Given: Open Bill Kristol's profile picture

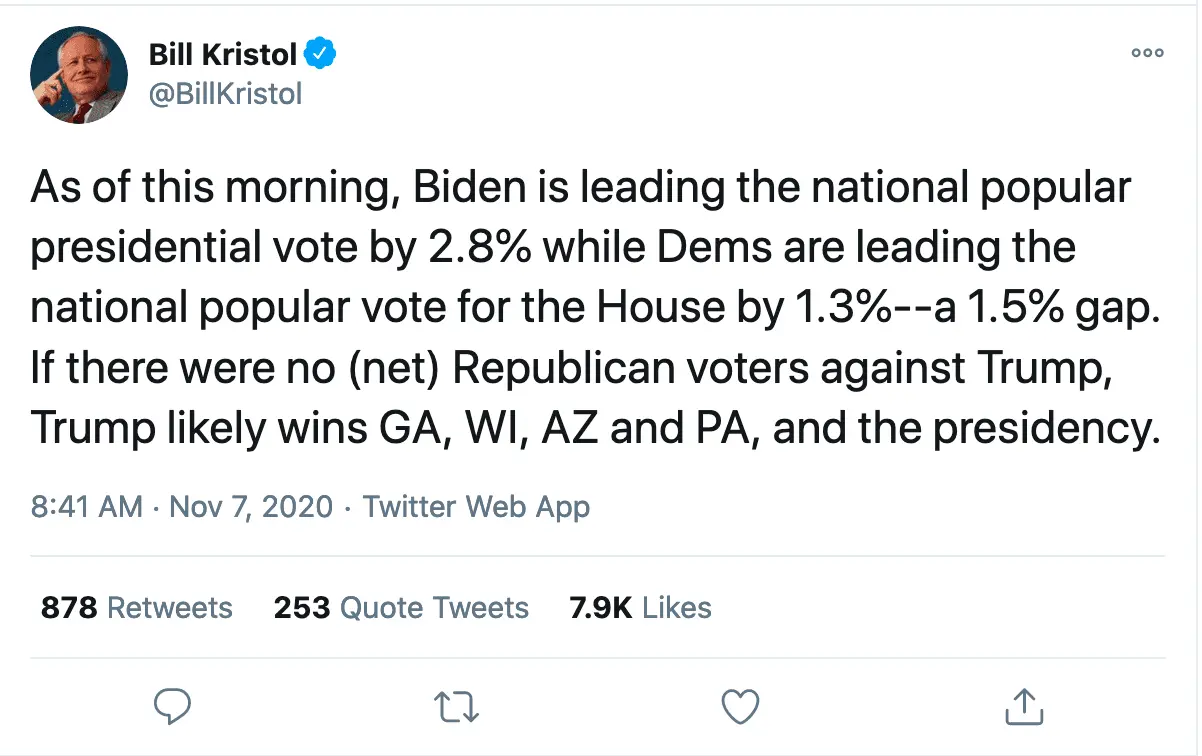Looking at the screenshot, I should 79,75.
